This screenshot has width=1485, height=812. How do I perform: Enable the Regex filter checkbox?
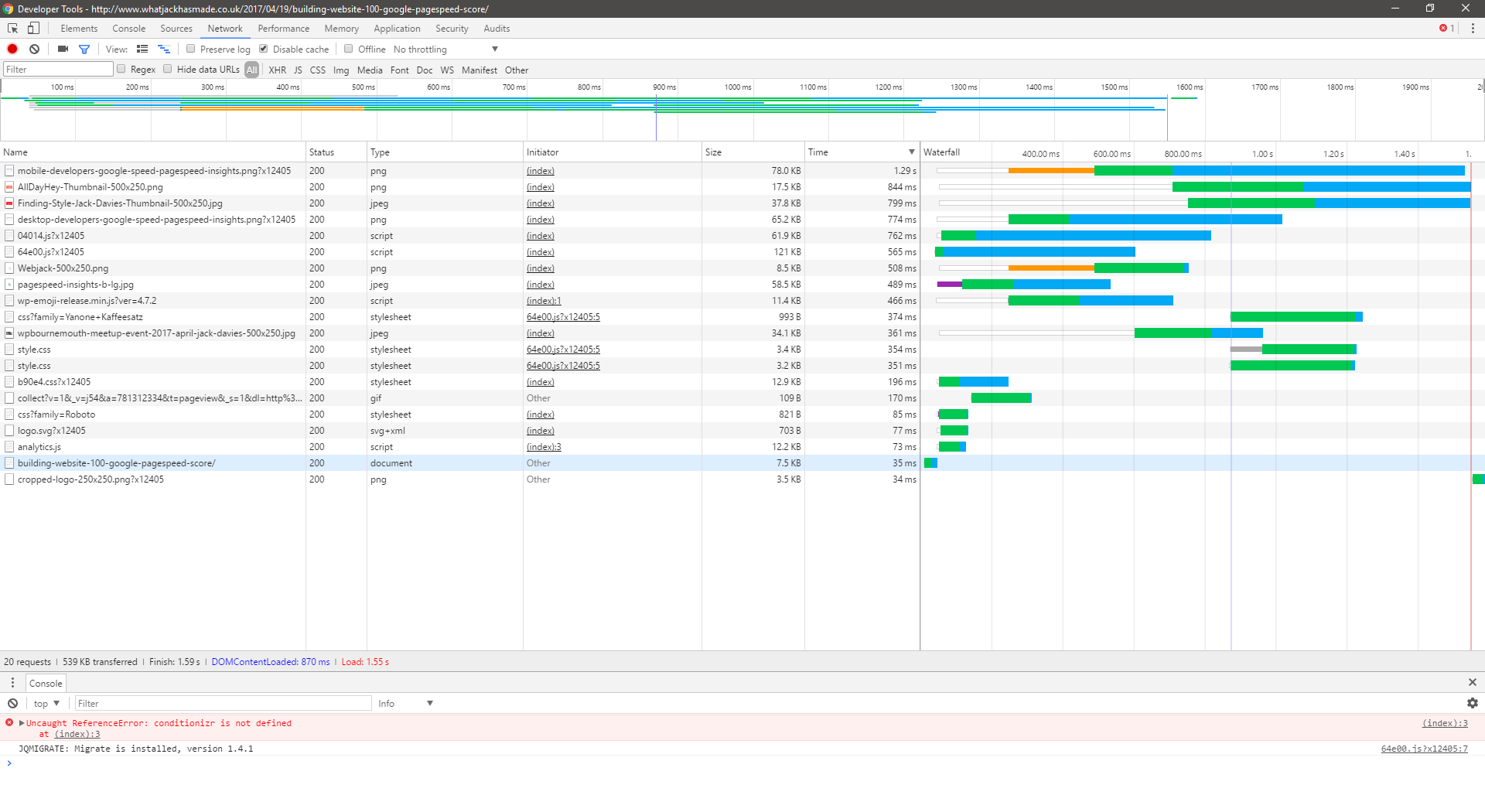121,69
